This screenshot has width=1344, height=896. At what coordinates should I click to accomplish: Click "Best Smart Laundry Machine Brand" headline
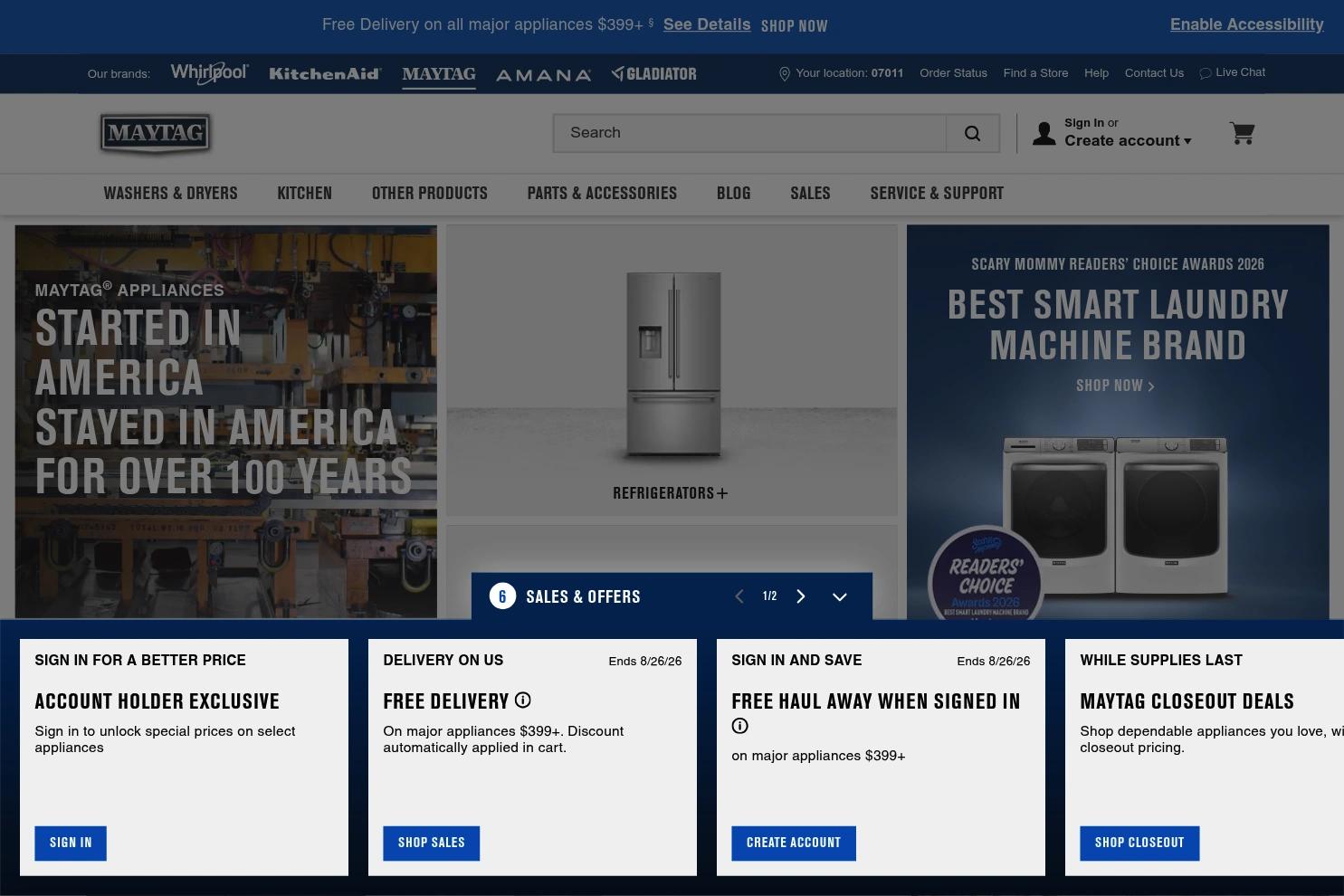1118,325
